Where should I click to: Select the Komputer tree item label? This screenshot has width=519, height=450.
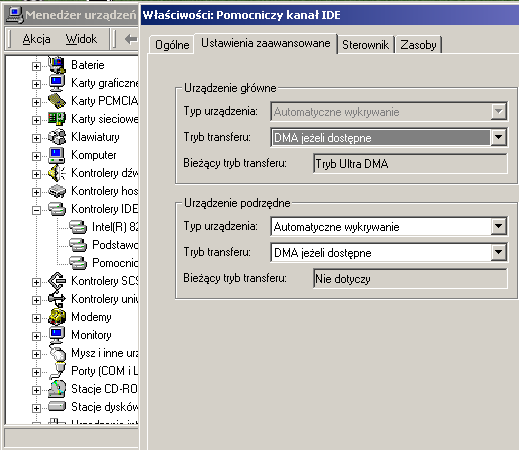tap(94, 155)
